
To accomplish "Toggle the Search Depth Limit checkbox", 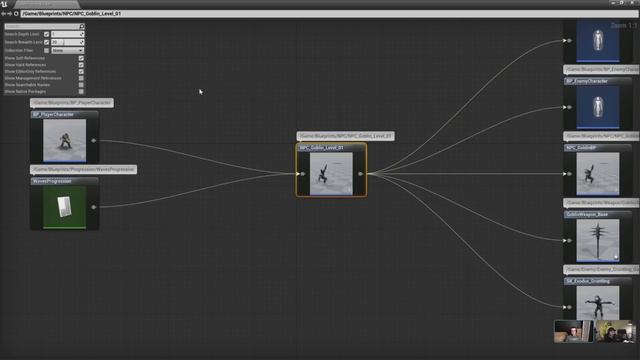I will (x=47, y=34).
